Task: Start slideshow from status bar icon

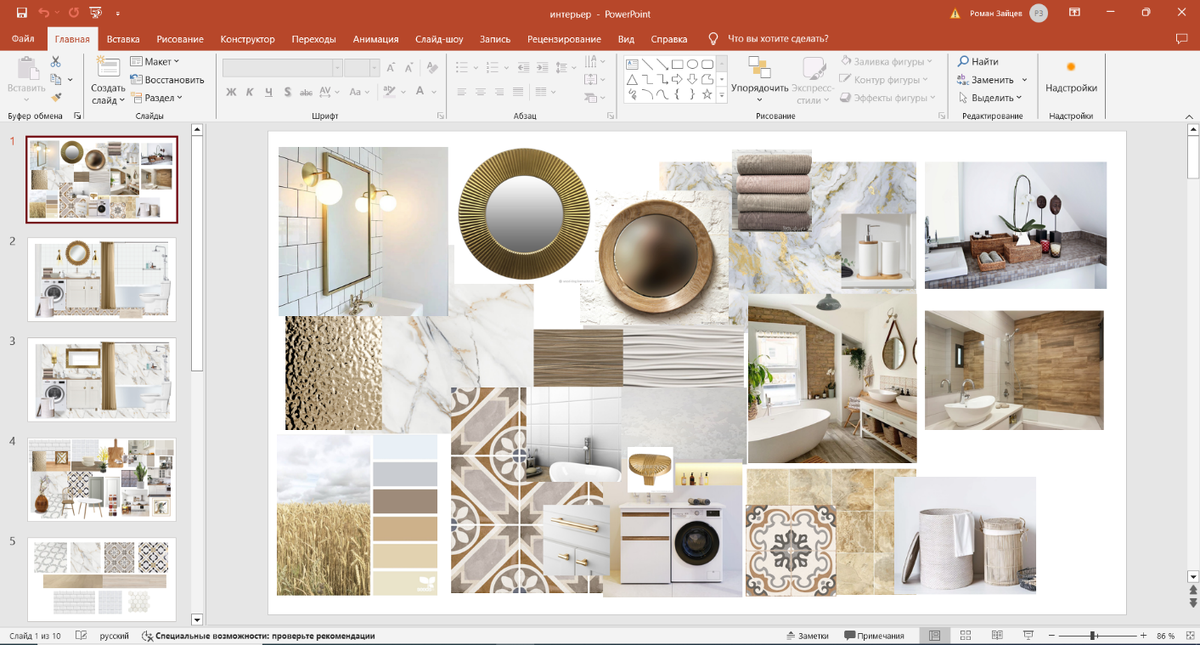Action: coord(1027,636)
